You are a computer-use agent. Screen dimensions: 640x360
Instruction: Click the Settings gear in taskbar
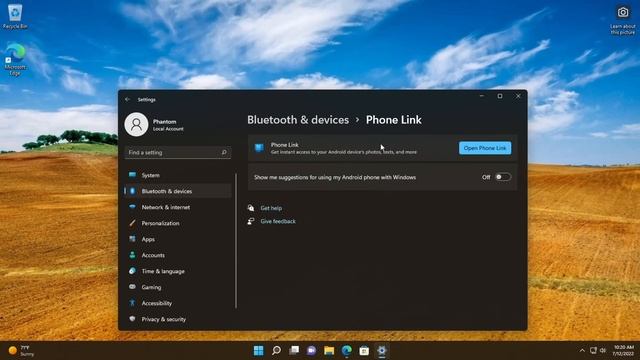(x=382, y=350)
